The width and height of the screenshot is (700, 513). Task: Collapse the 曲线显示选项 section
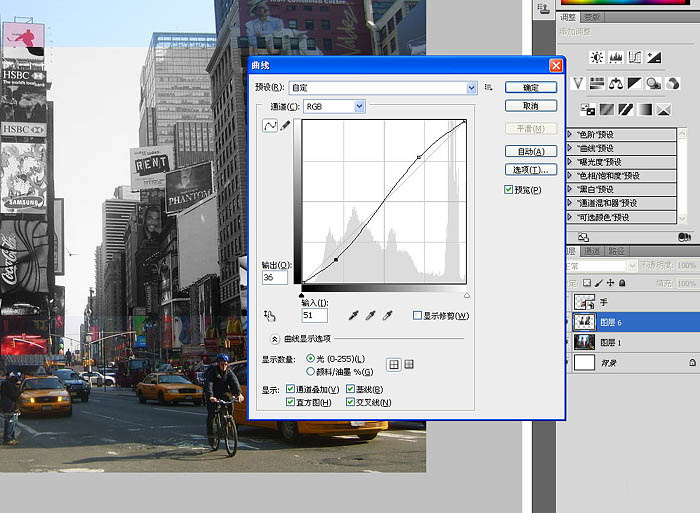pyautogui.click(x=275, y=339)
